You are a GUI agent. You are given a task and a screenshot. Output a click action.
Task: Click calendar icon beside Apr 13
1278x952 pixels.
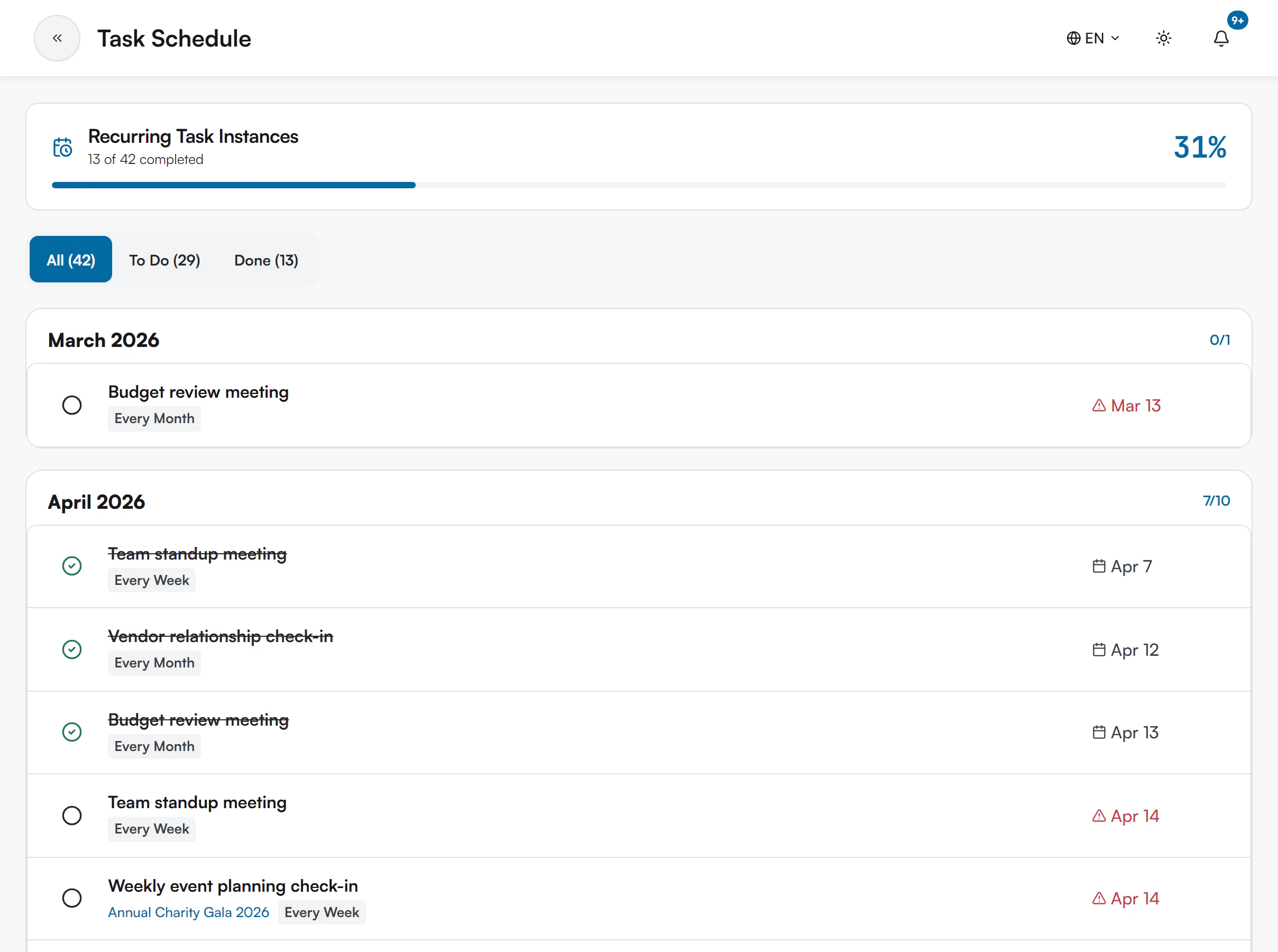pos(1099,732)
